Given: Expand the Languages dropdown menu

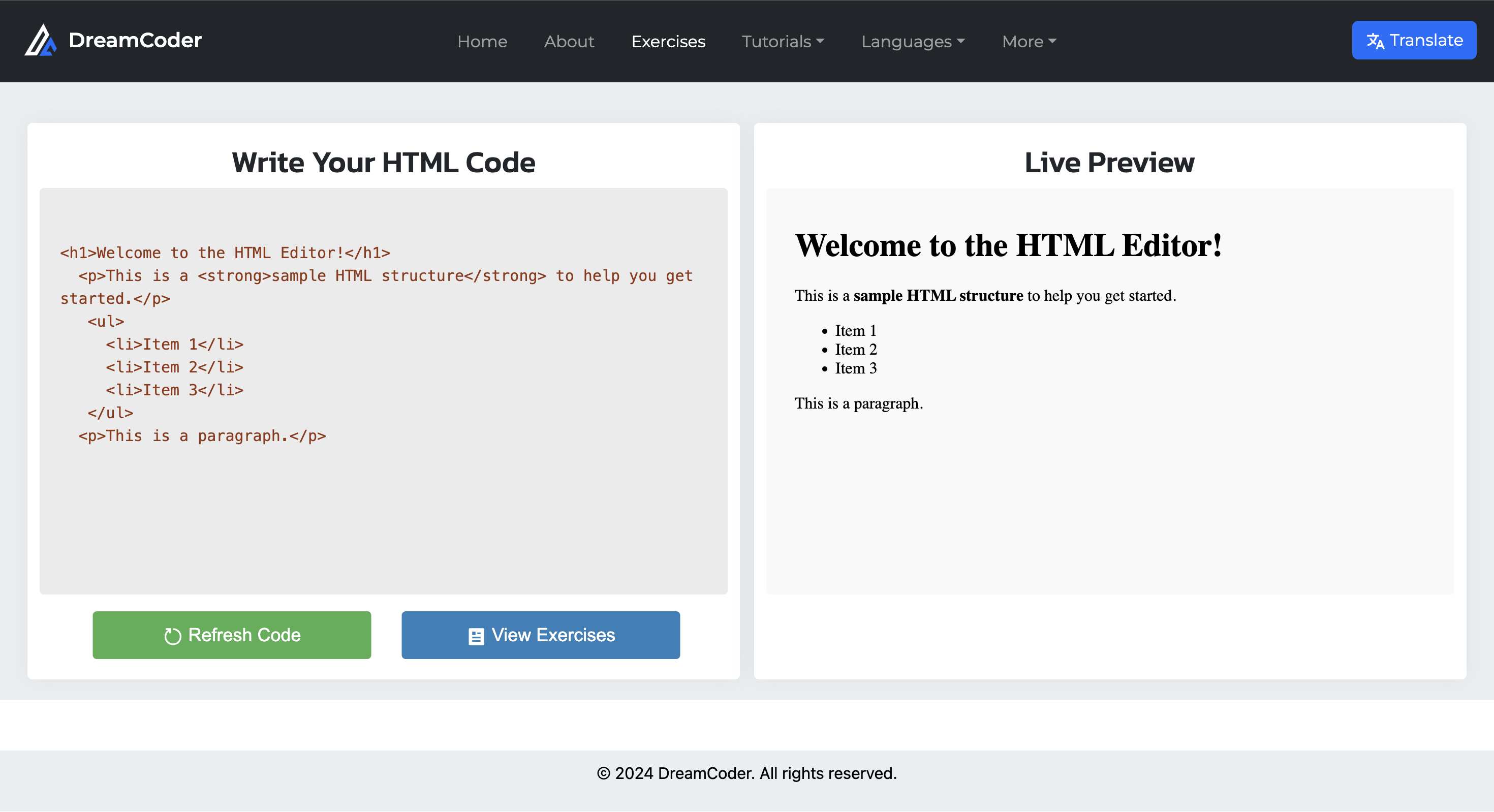Looking at the screenshot, I should tap(913, 41).
